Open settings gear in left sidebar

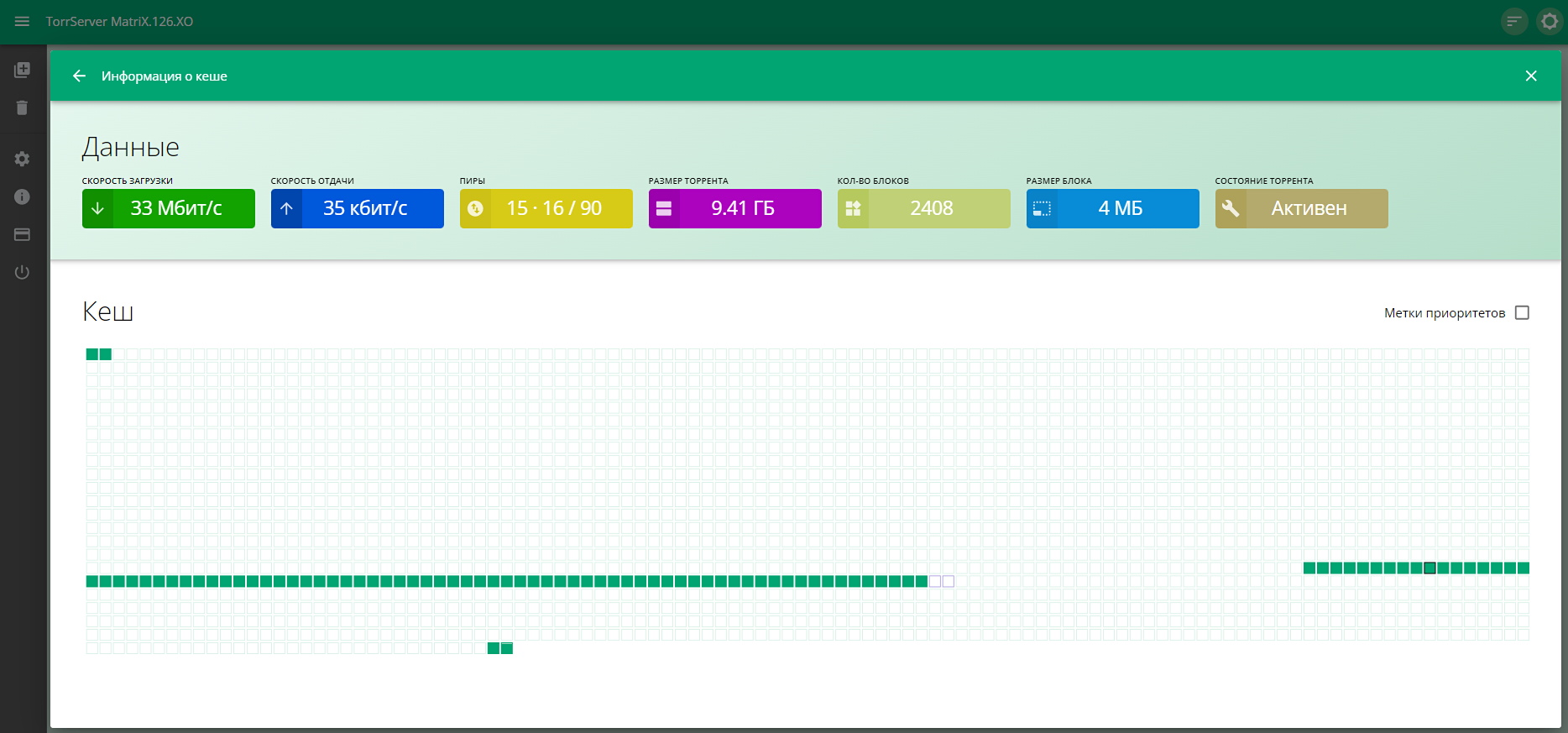pyautogui.click(x=22, y=159)
